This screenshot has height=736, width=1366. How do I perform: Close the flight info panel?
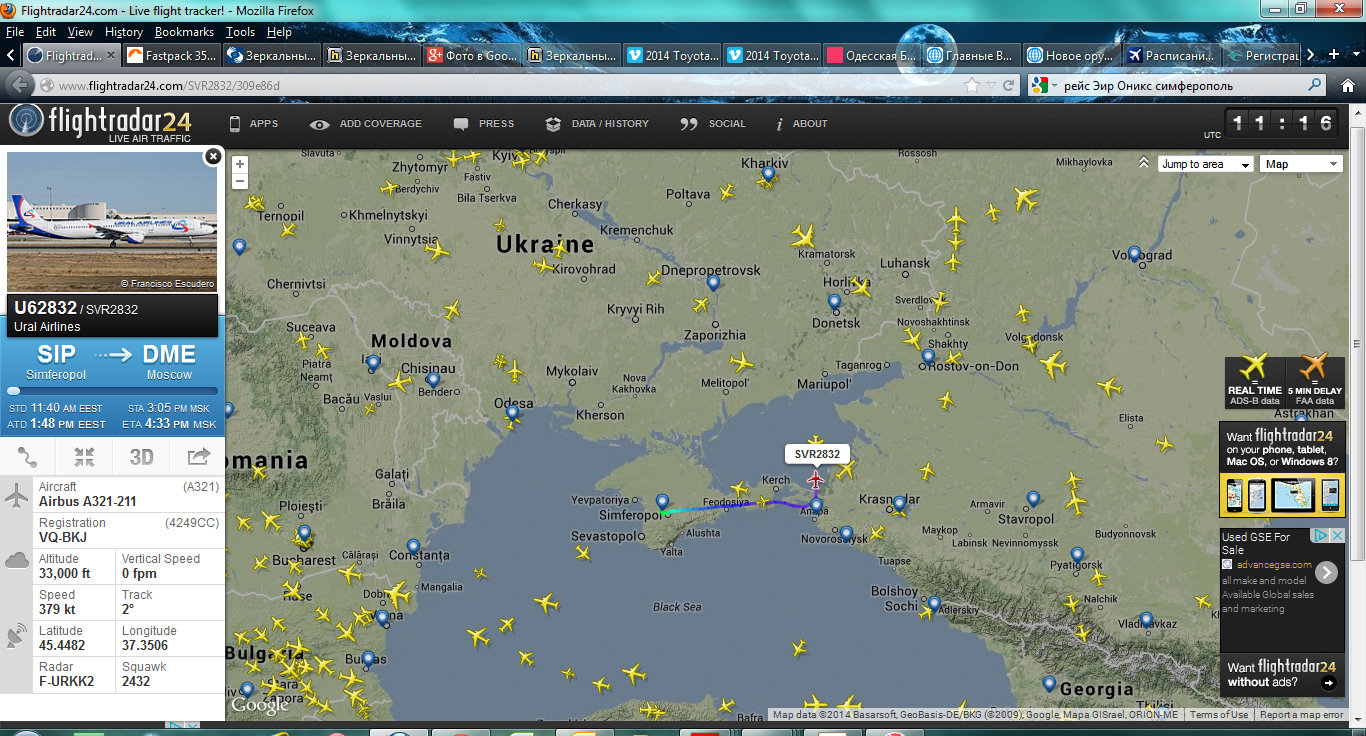click(212, 156)
